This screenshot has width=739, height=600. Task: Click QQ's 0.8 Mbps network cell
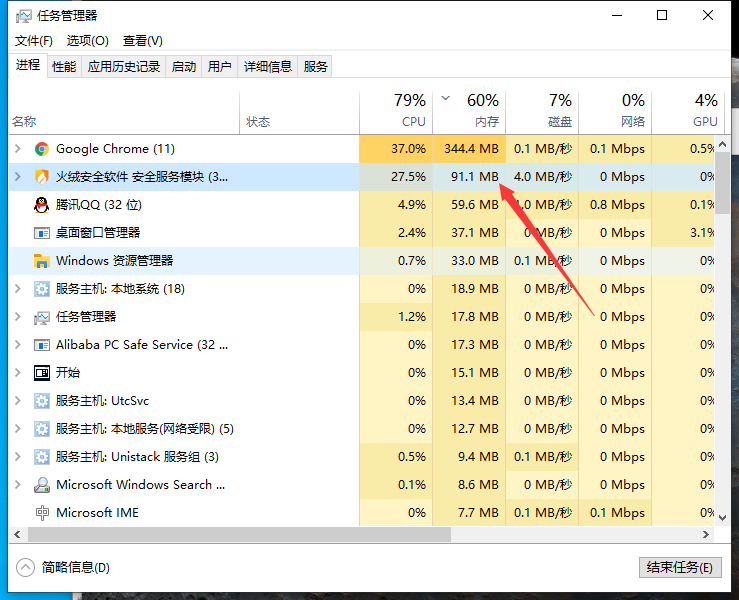click(x=615, y=205)
